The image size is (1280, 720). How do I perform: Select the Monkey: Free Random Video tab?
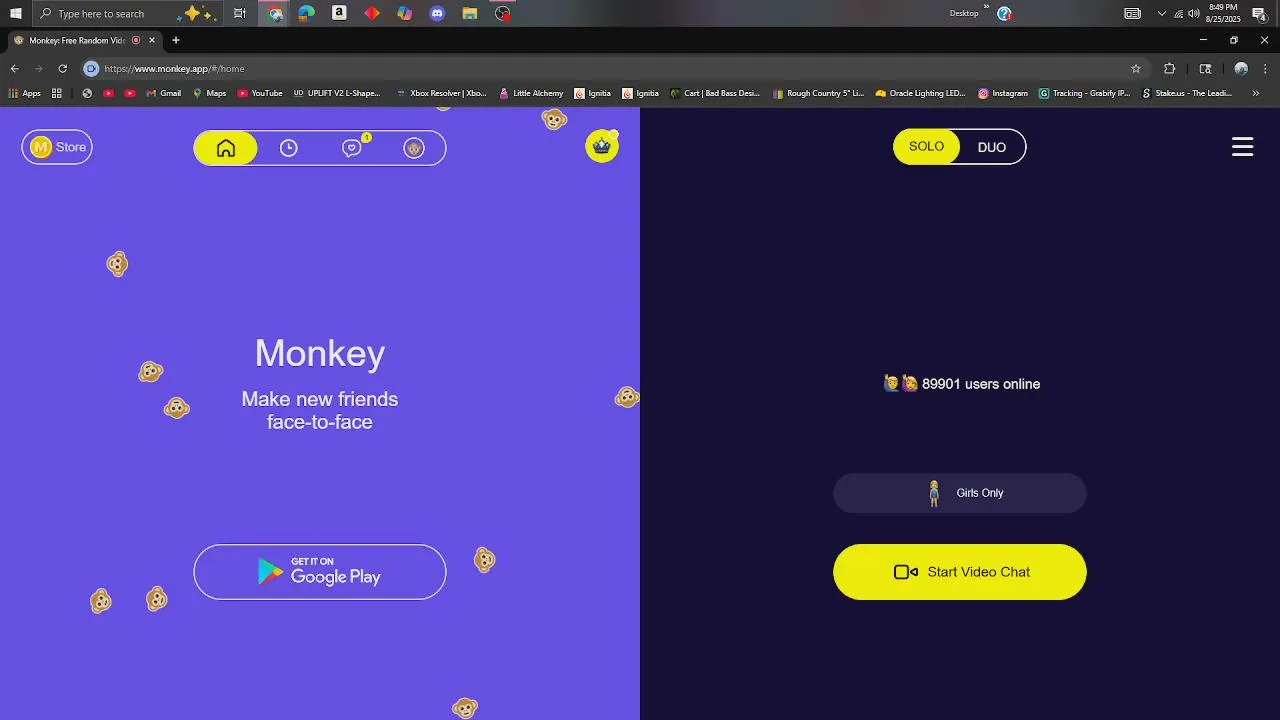(x=84, y=41)
